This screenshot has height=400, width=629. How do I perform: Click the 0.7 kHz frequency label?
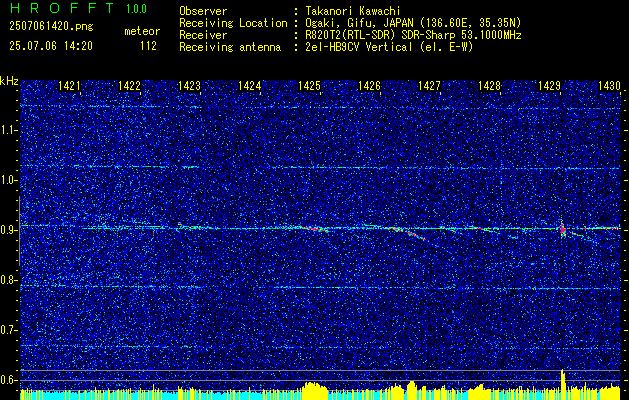[x=8, y=330]
